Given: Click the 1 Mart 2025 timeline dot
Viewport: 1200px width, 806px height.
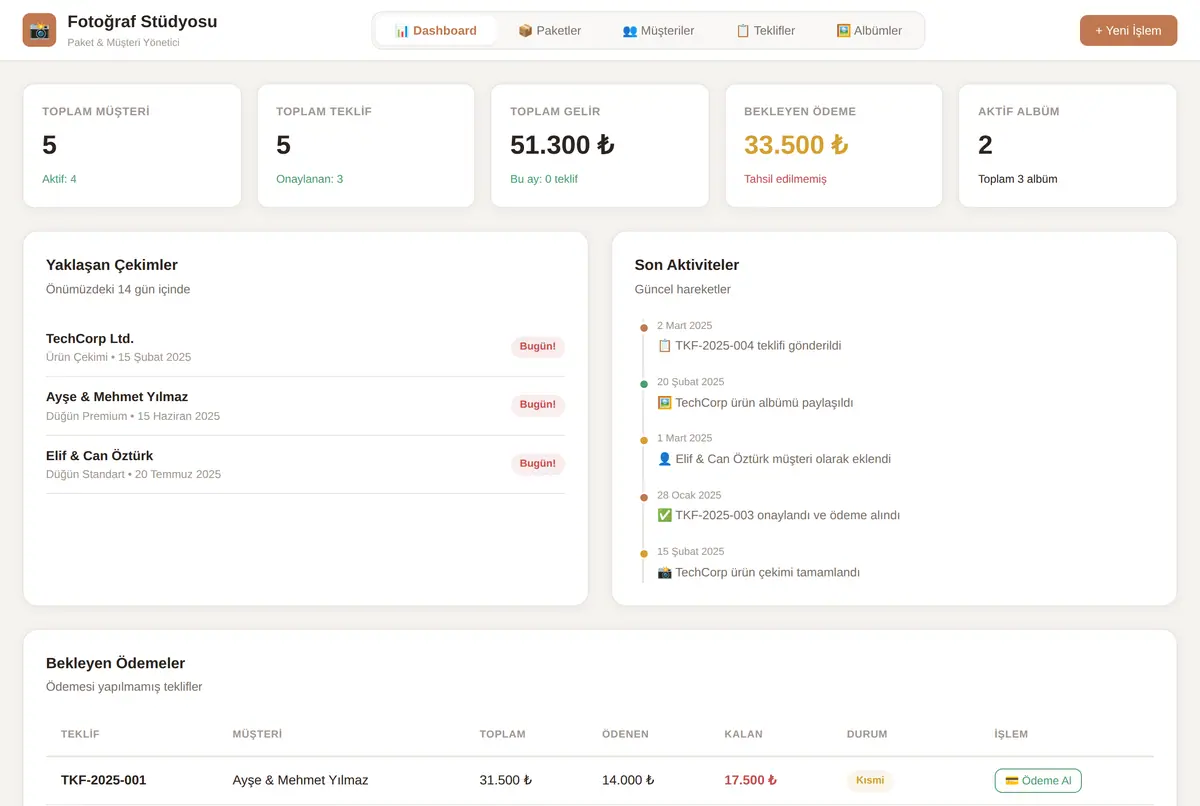Looking at the screenshot, I should [644, 440].
